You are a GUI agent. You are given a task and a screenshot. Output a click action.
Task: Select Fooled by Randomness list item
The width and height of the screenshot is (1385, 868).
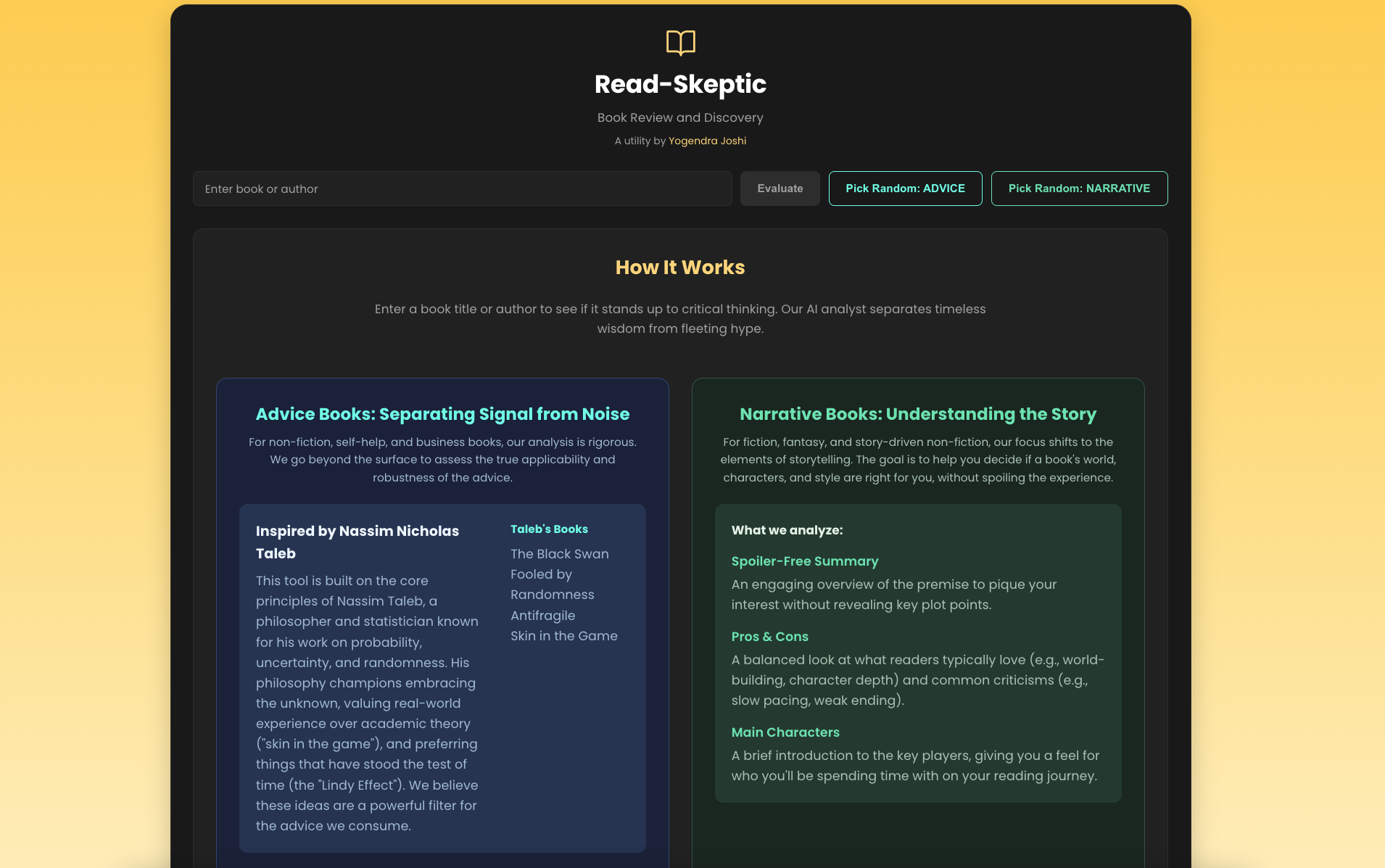(x=553, y=584)
